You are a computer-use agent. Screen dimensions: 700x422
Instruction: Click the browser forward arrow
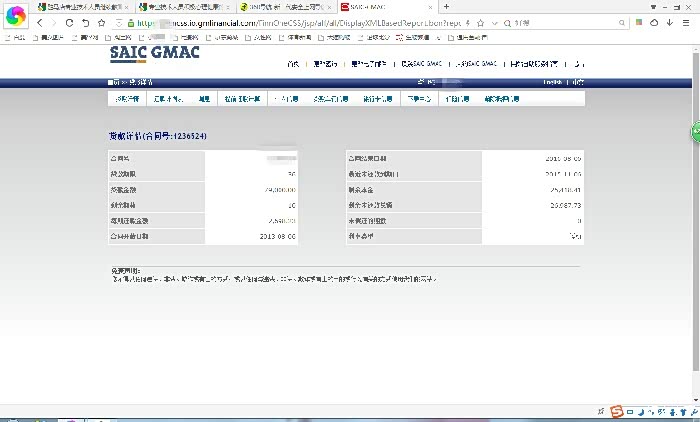pos(54,23)
